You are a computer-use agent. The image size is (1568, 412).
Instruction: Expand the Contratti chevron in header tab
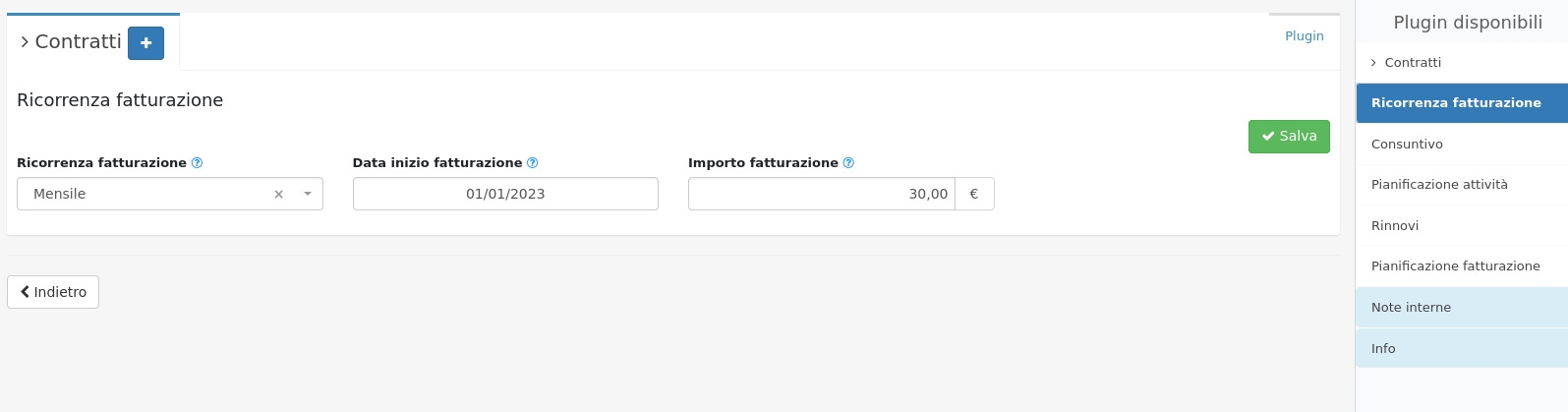[25, 42]
